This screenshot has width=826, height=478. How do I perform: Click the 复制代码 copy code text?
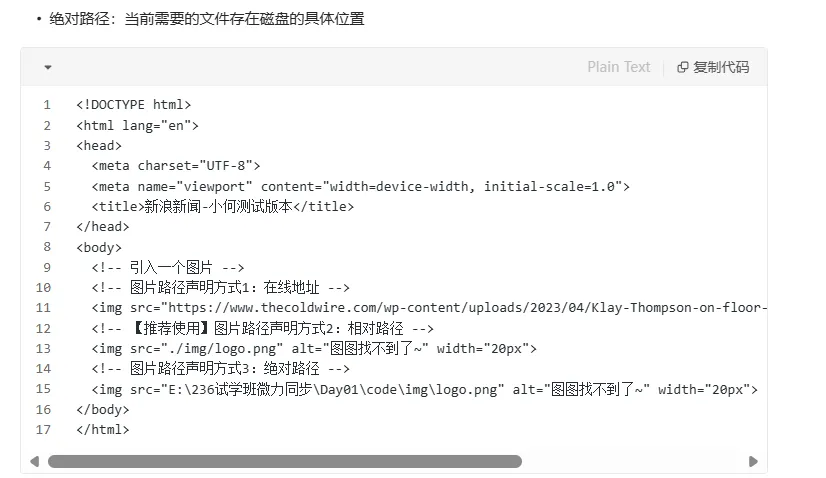coord(721,67)
